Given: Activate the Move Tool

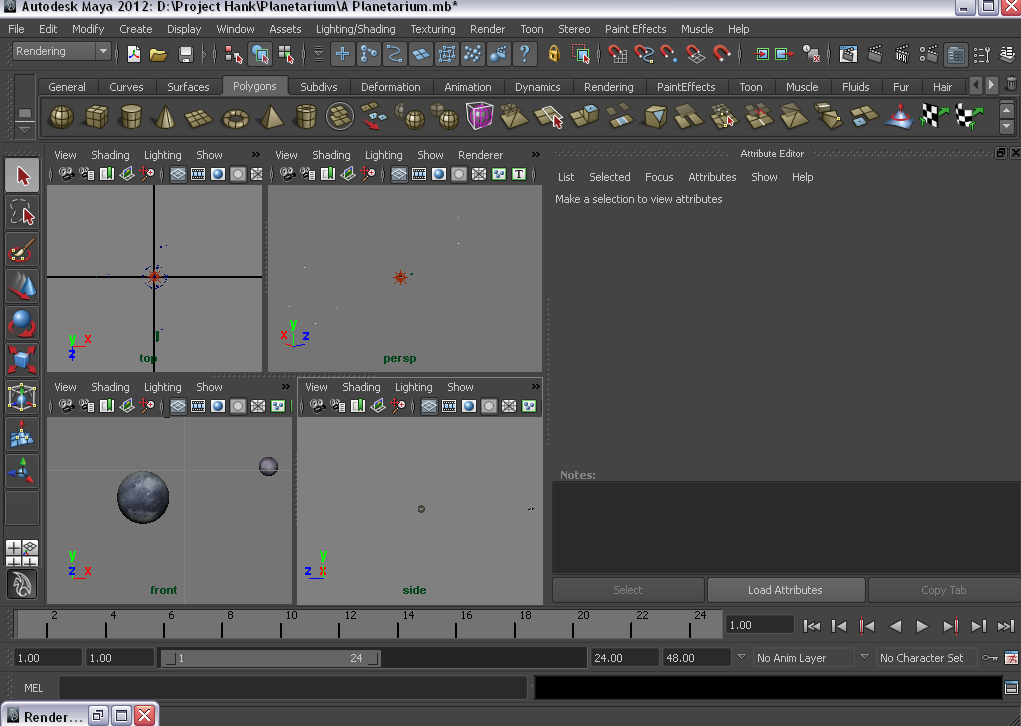Looking at the screenshot, I should pos(22,286).
